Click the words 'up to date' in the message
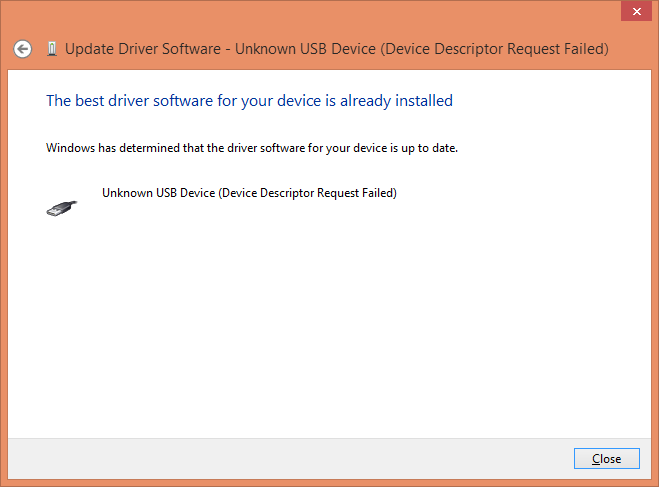Viewport: 659px width, 487px height. point(431,148)
